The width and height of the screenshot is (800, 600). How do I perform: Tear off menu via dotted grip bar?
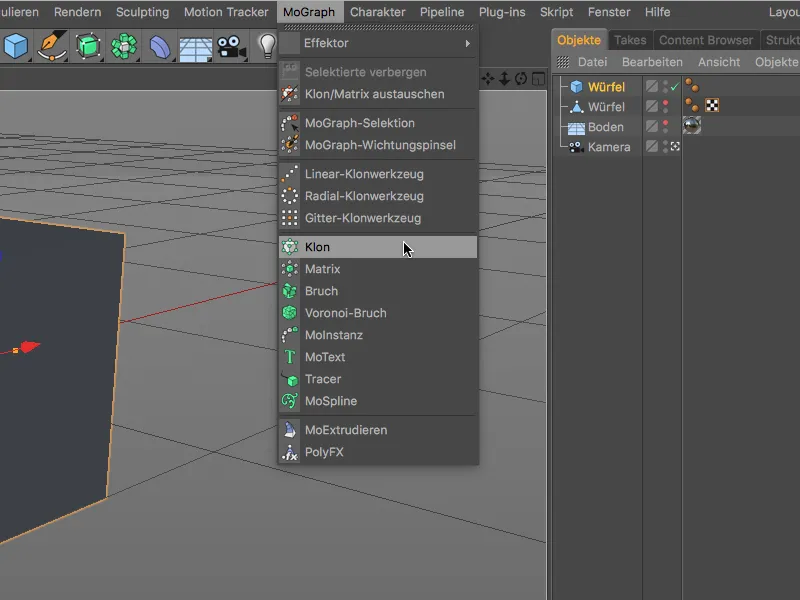(378, 27)
